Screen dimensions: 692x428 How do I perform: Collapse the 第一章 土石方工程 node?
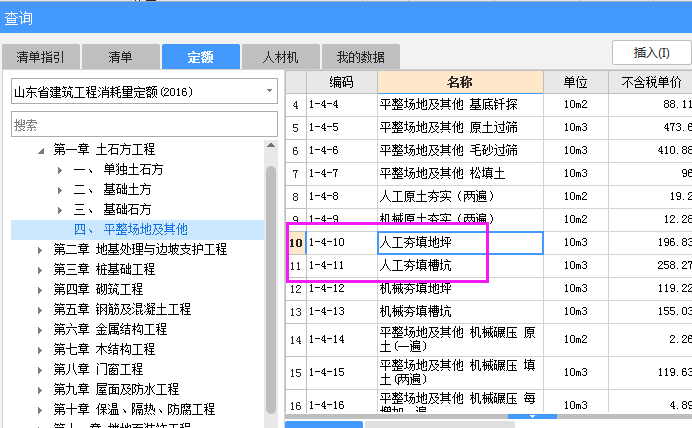tap(41, 150)
